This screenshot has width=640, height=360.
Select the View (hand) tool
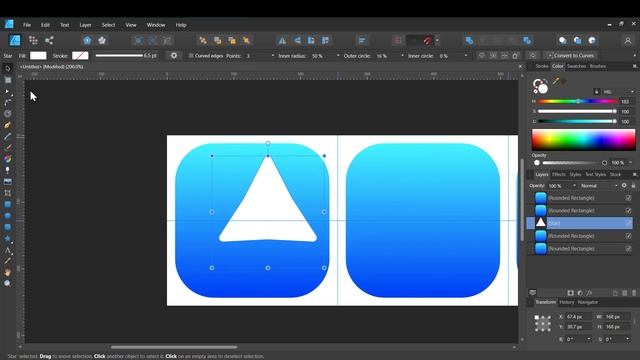tap(7, 272)
